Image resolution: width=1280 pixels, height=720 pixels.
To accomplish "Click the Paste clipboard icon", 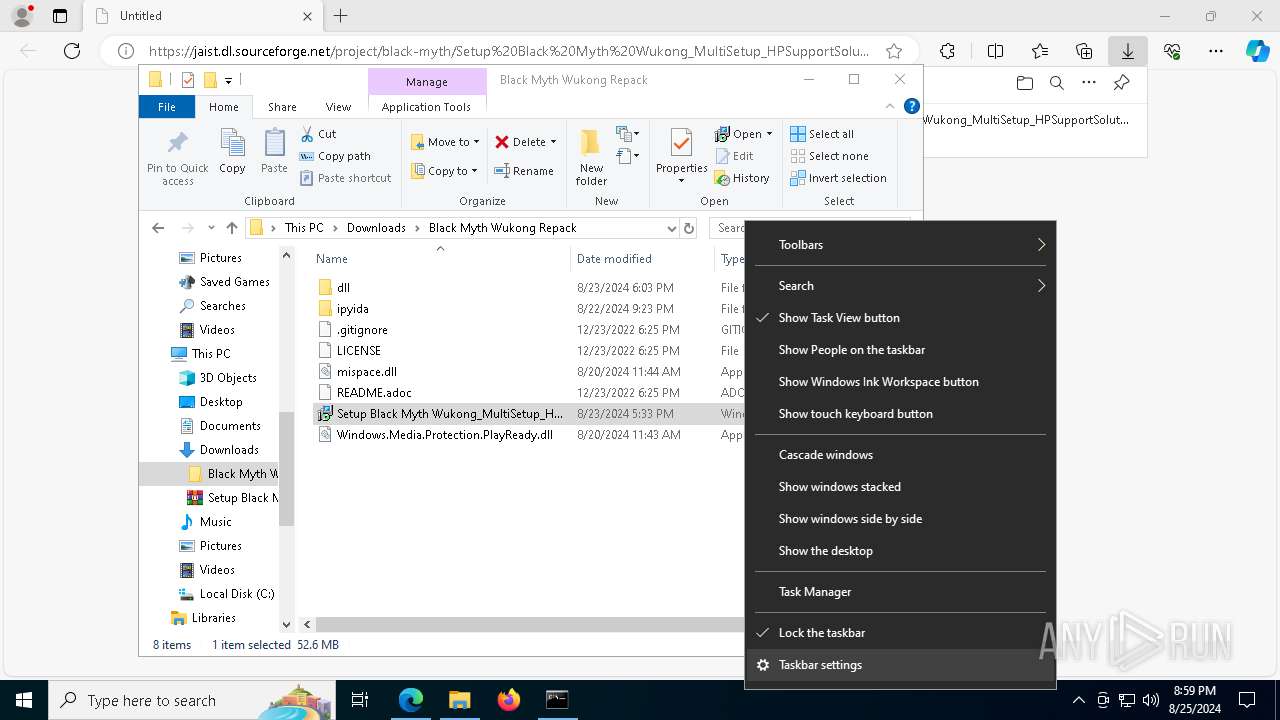I will (x=274, y=144).
